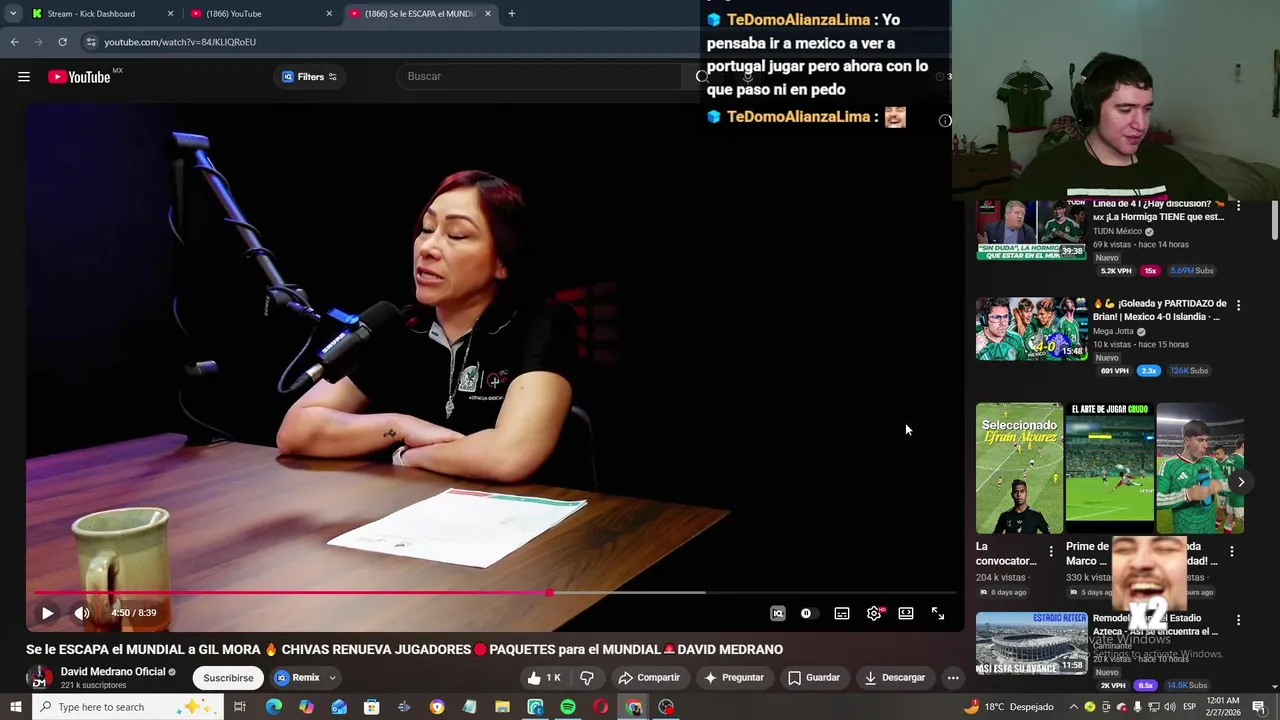Open David Medrano Oficial channel avatar
This screenshot has height=720, width=1280.
39,678
